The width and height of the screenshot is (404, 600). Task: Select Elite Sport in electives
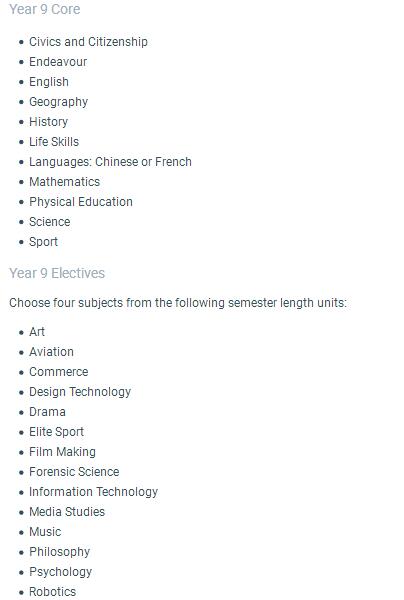click(56, 432)
